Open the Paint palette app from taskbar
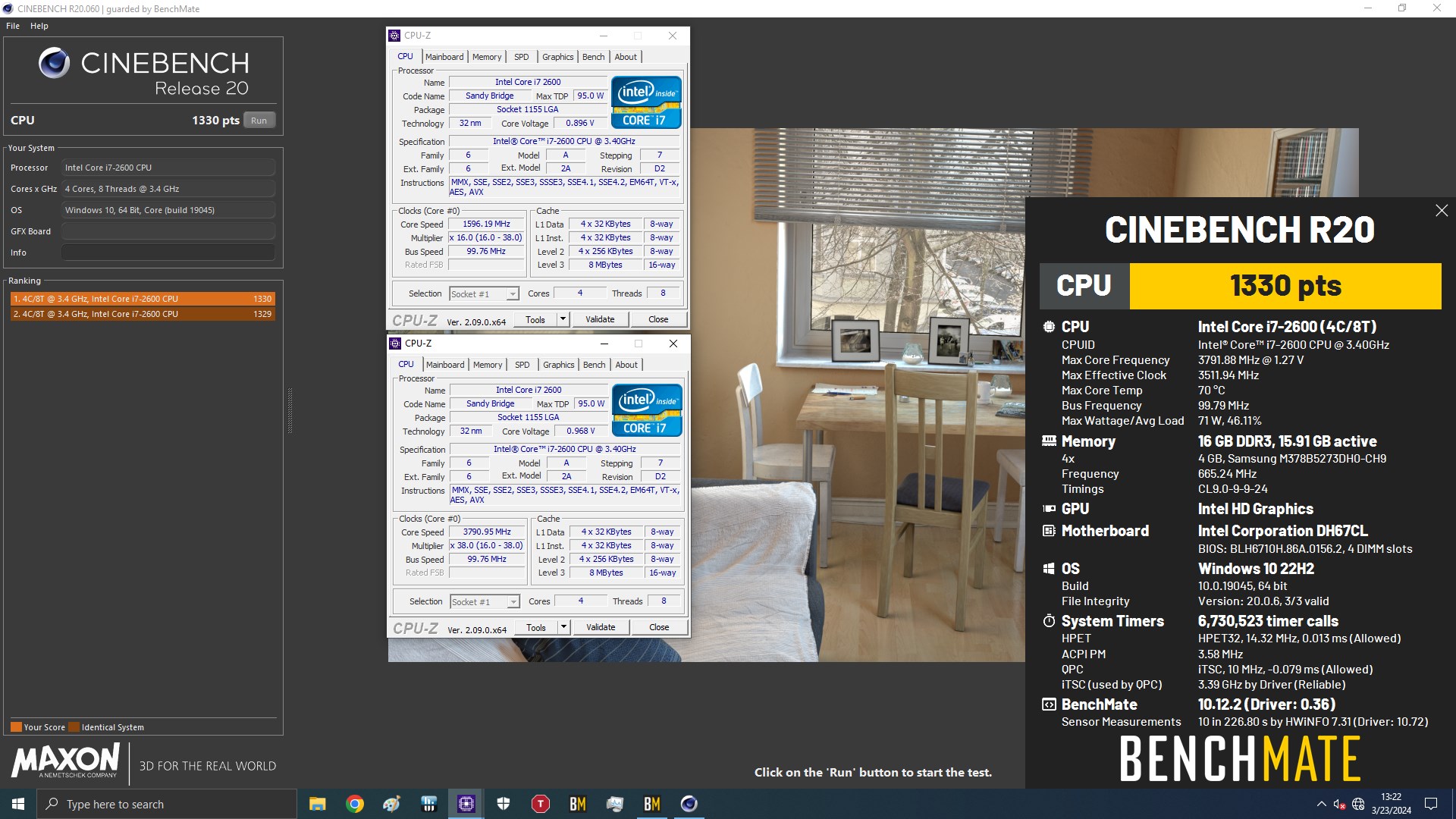Viewport: 1456px width, 819px height. [392, 804]
